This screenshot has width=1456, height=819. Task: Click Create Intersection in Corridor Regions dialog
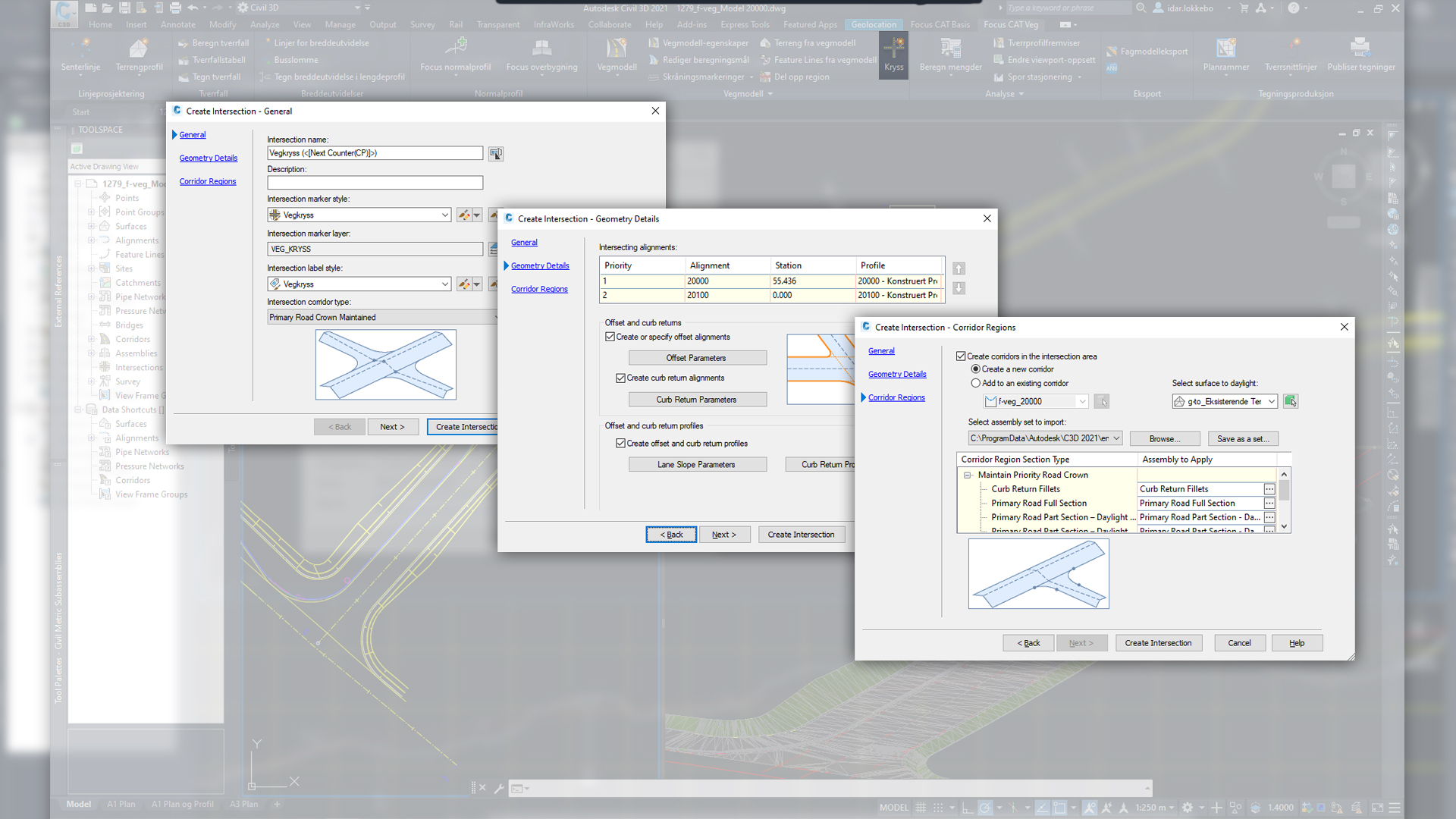coord(1158,643)
